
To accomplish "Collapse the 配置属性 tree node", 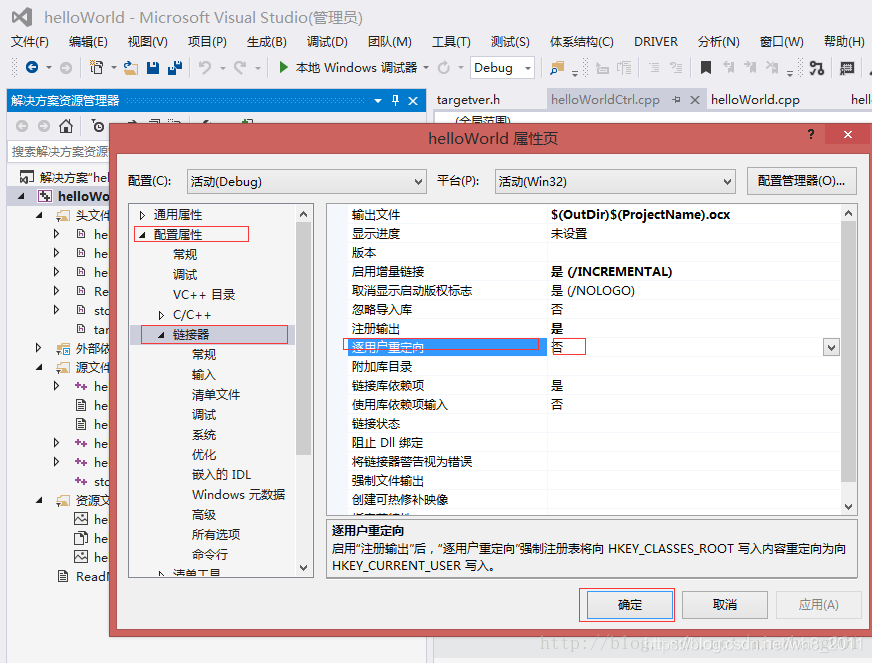I will point(142,235).
